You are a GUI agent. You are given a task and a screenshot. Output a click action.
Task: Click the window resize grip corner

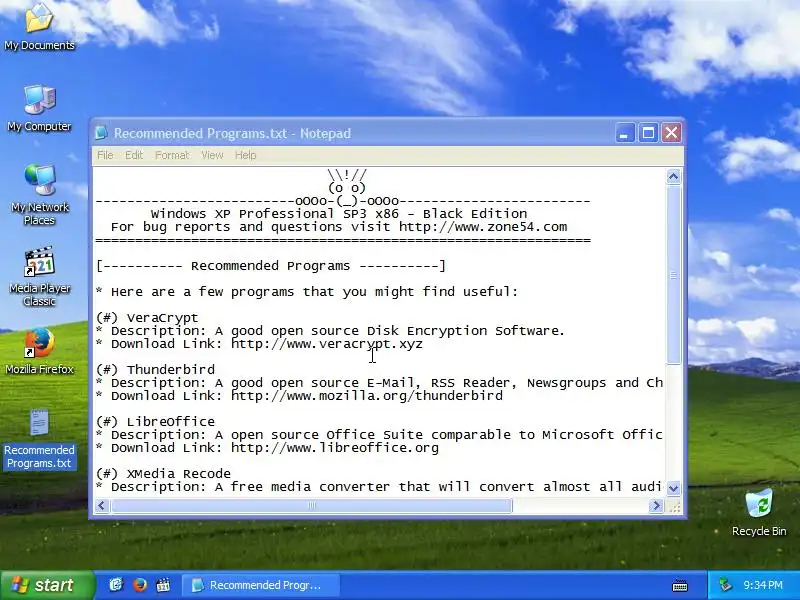[674, 506]
